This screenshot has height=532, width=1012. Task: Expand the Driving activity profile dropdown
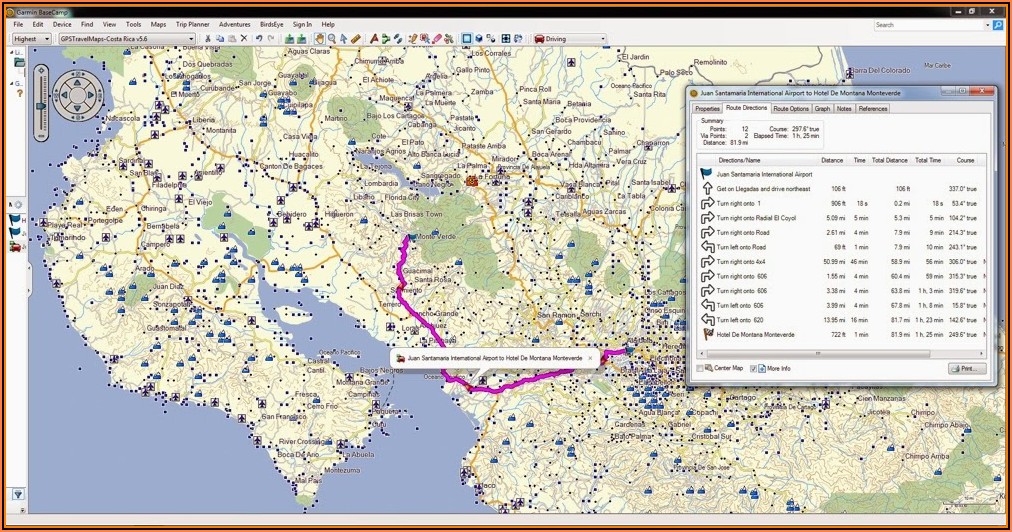570,39
